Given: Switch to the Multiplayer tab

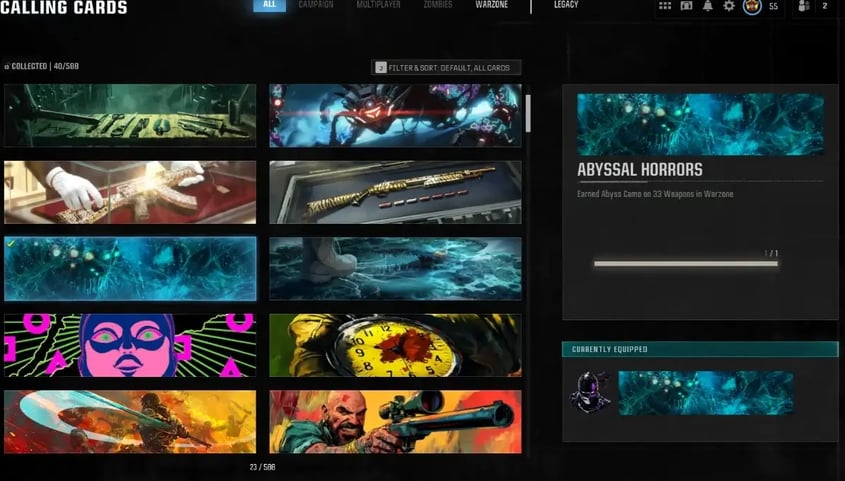Looking at the screenshot, I should click(x=378, y=5).
